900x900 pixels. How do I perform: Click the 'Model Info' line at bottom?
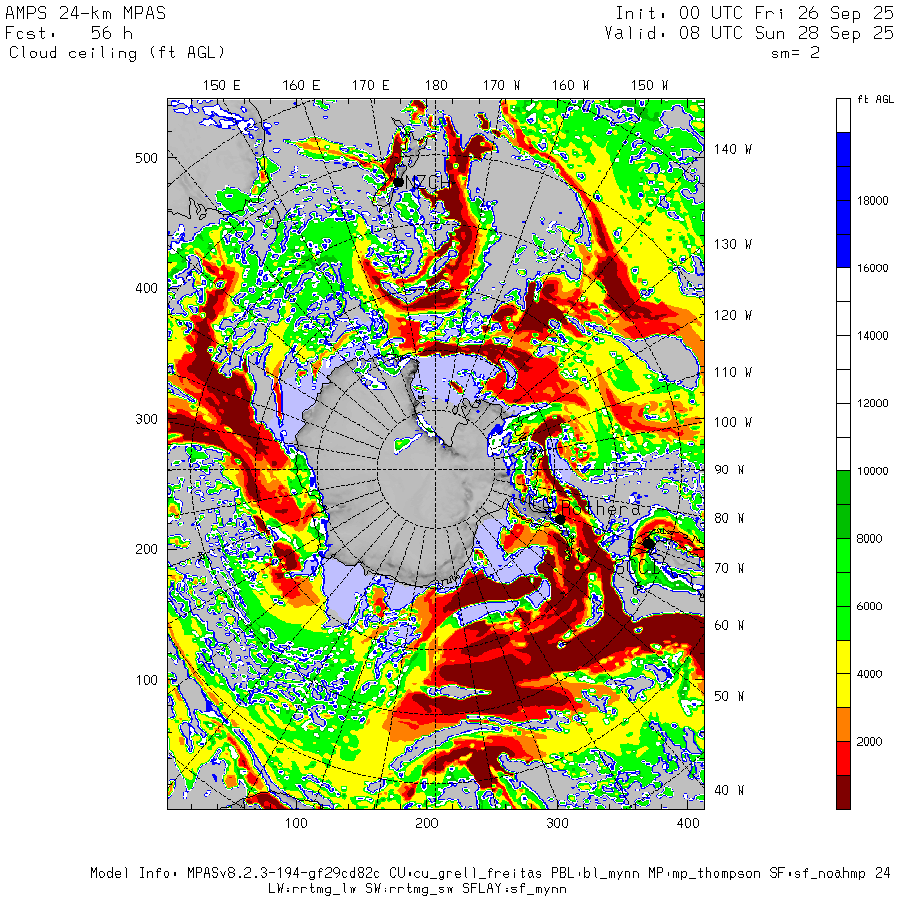tap(490, 874)
